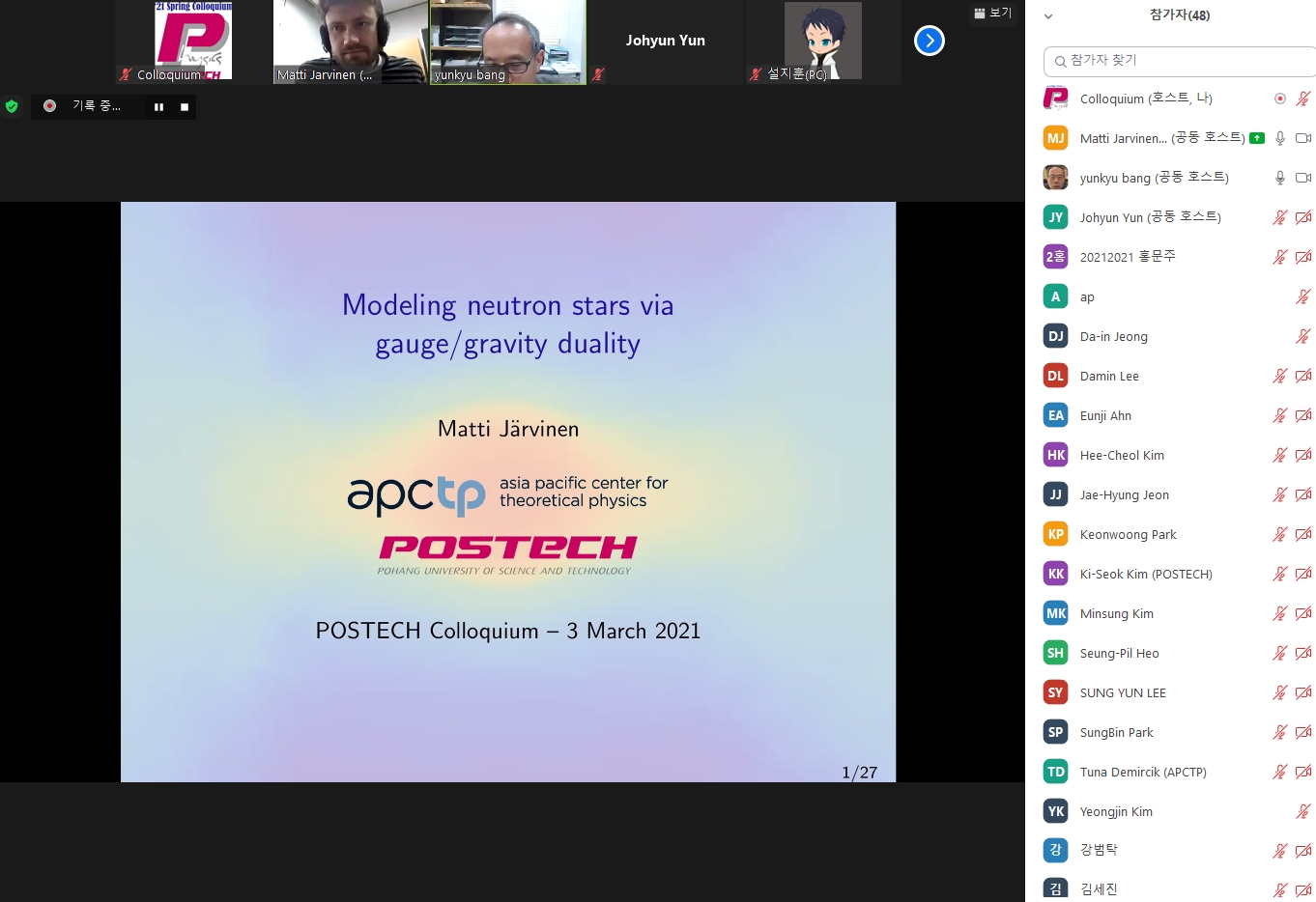The height and width of the screenshot is (902, 1316).
Task: Click SUNG YUN LEE camera-off icon
Action: tap(1303, 692)
